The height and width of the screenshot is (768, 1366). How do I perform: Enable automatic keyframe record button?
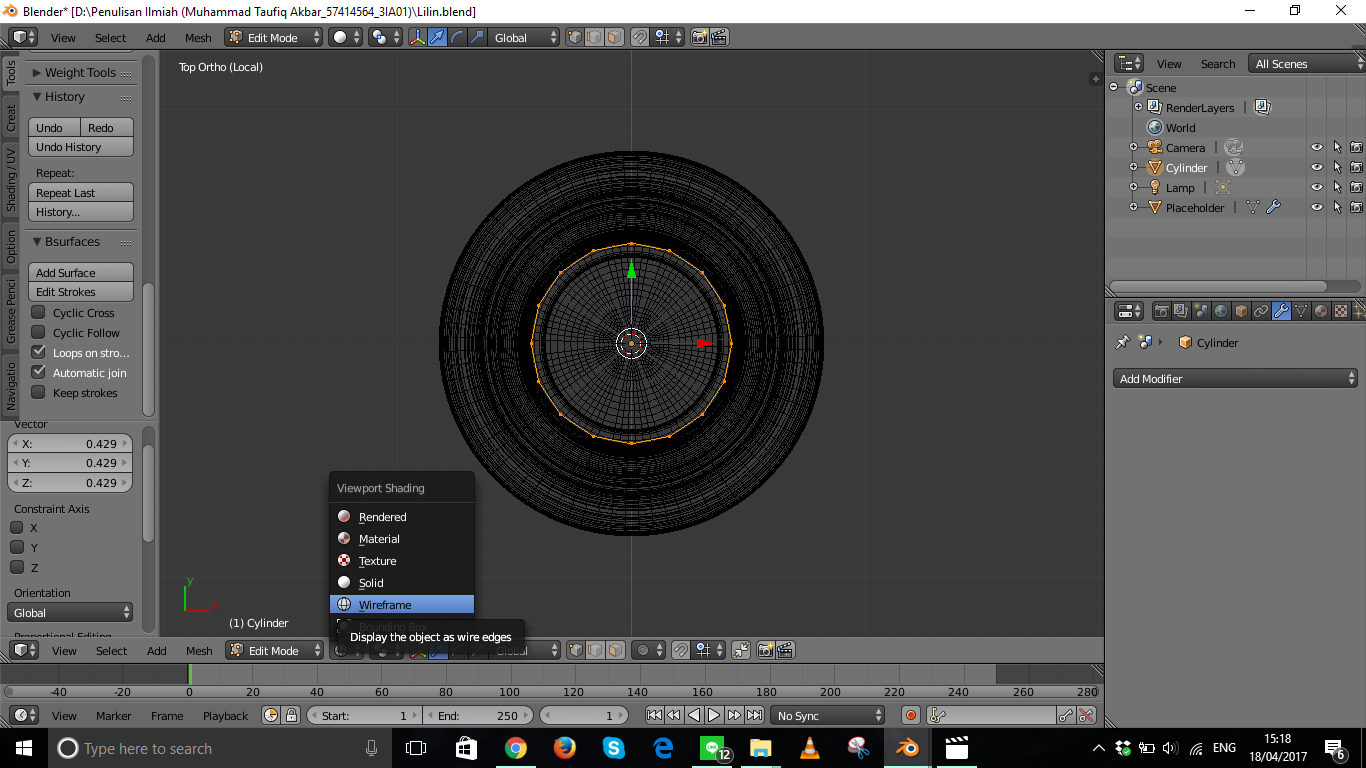(910, 715)
